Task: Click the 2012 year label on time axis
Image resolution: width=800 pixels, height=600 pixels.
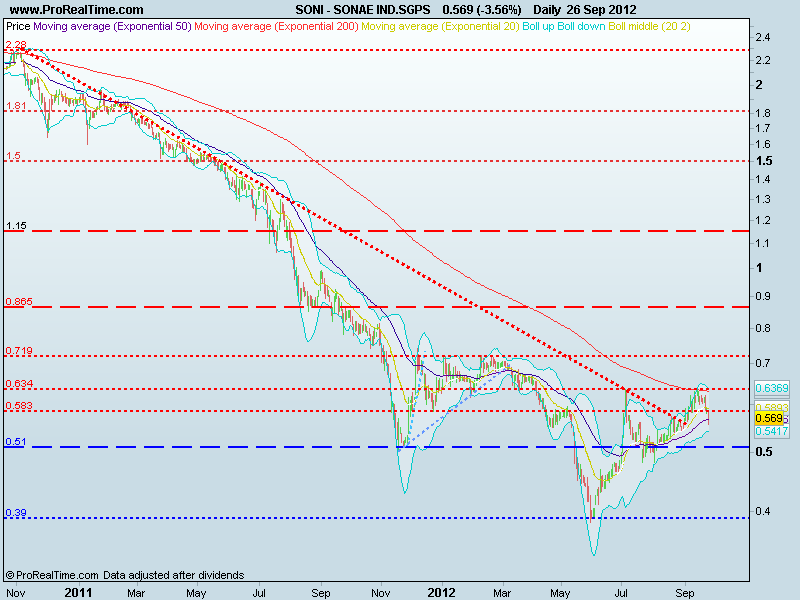Action: tap(441, 592)
